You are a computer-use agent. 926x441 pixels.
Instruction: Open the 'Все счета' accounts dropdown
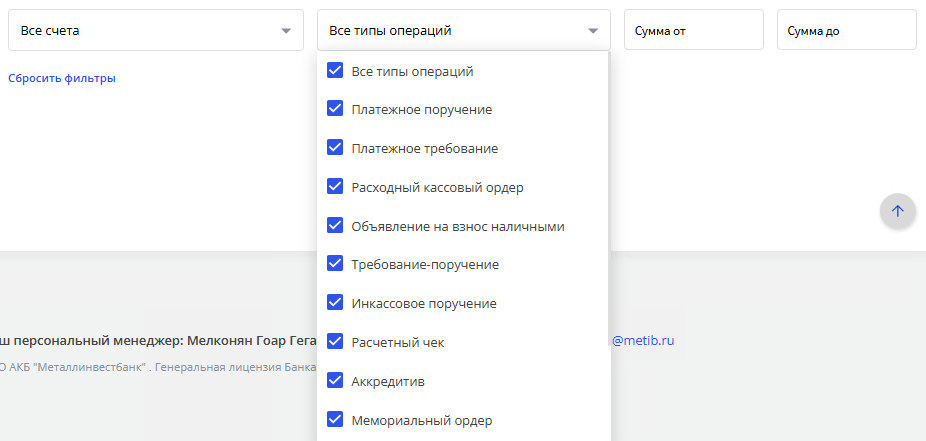coord(156,30)
